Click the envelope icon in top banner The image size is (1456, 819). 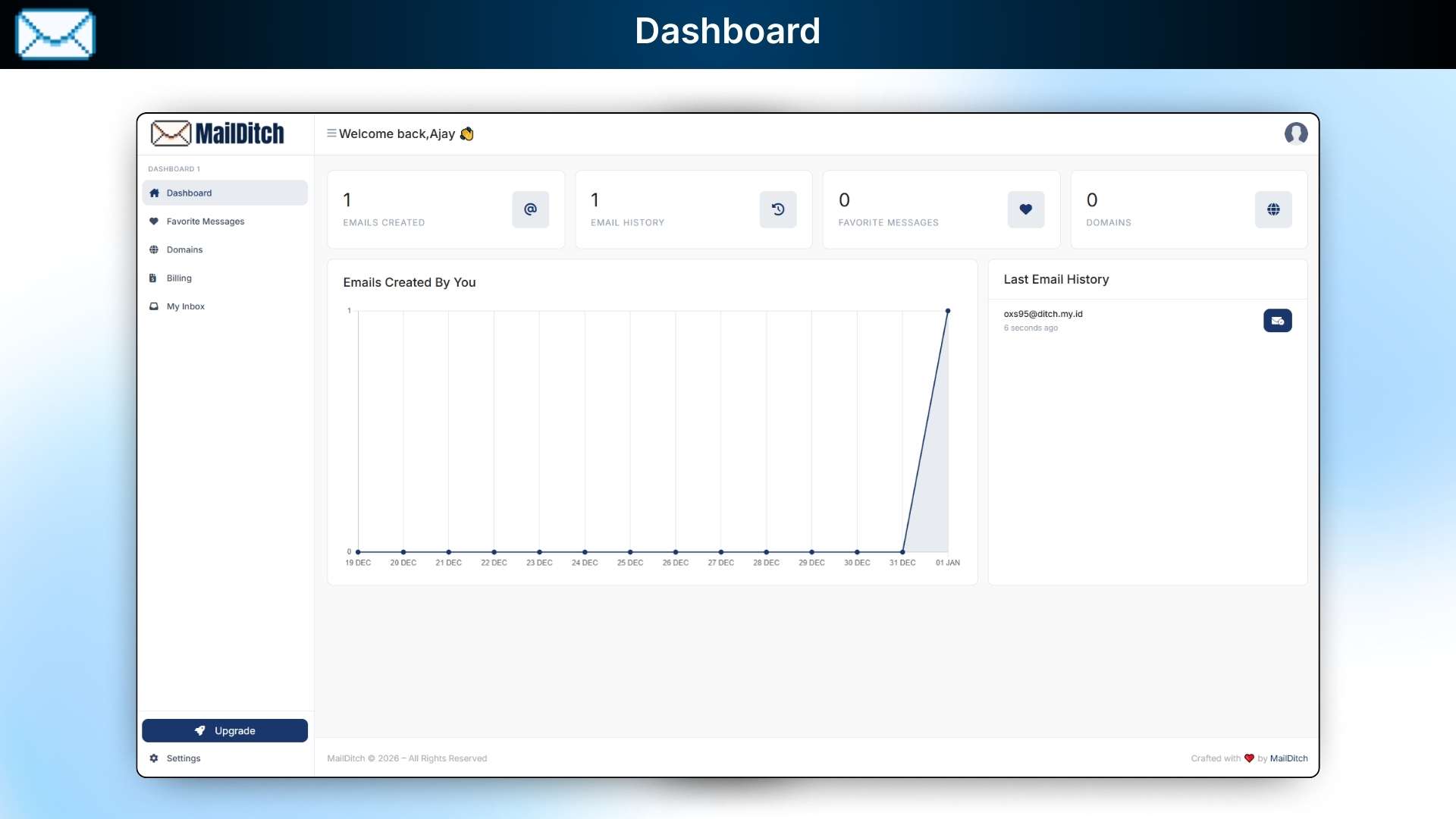click(x=55, y=34)
